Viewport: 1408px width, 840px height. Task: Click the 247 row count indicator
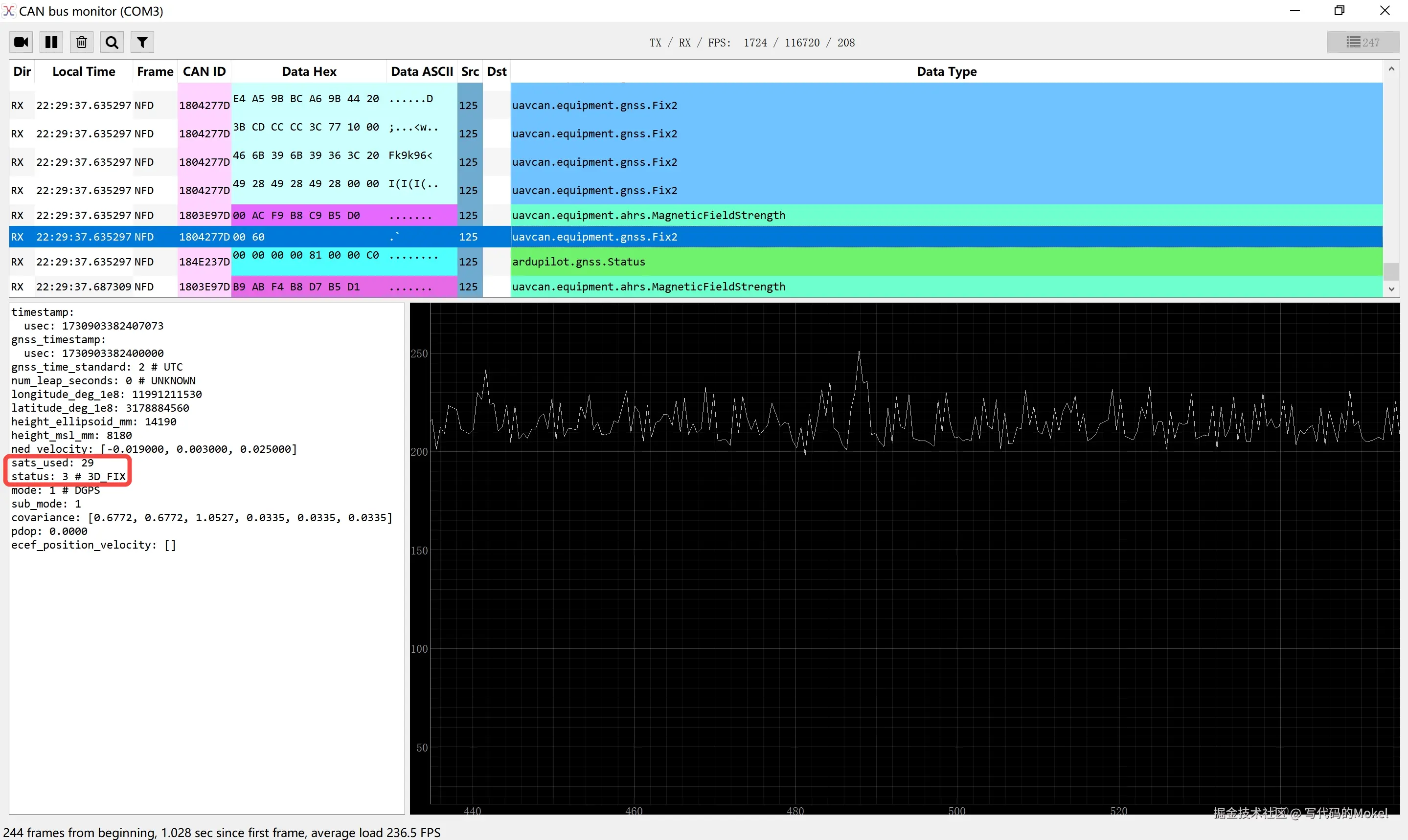tap(1363, 43)
